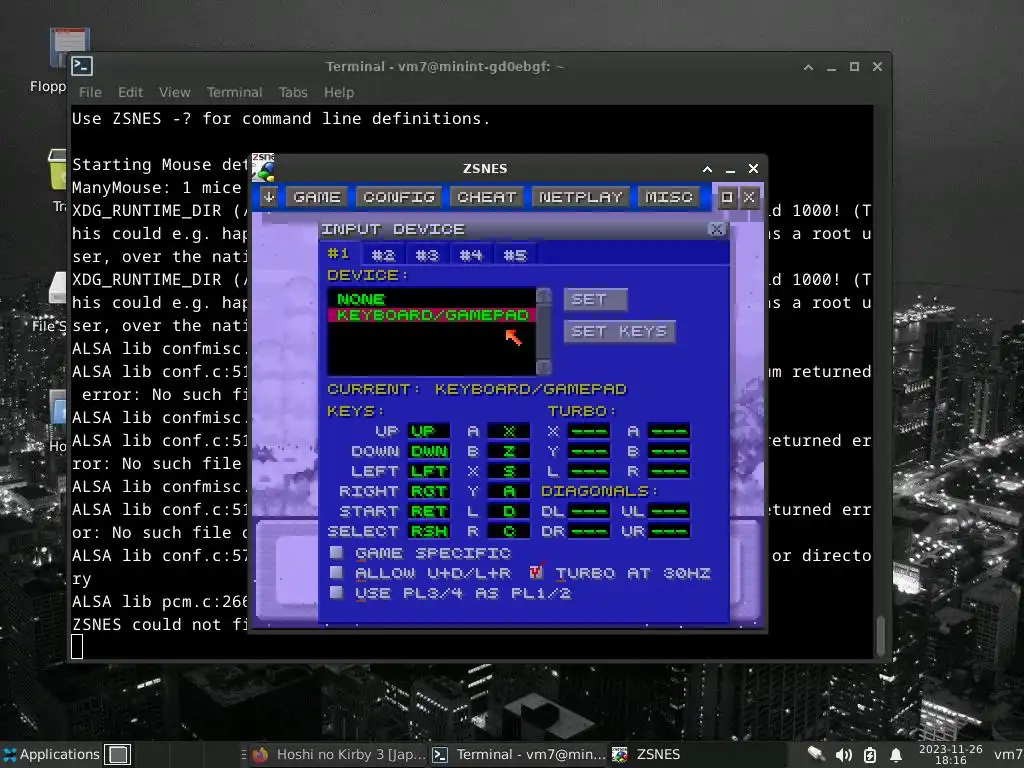Viewport: 1024px width, 768px height.
Task: Open the Applications menu in taskbar
Action: pyautogui.click(x=52, y=754)
